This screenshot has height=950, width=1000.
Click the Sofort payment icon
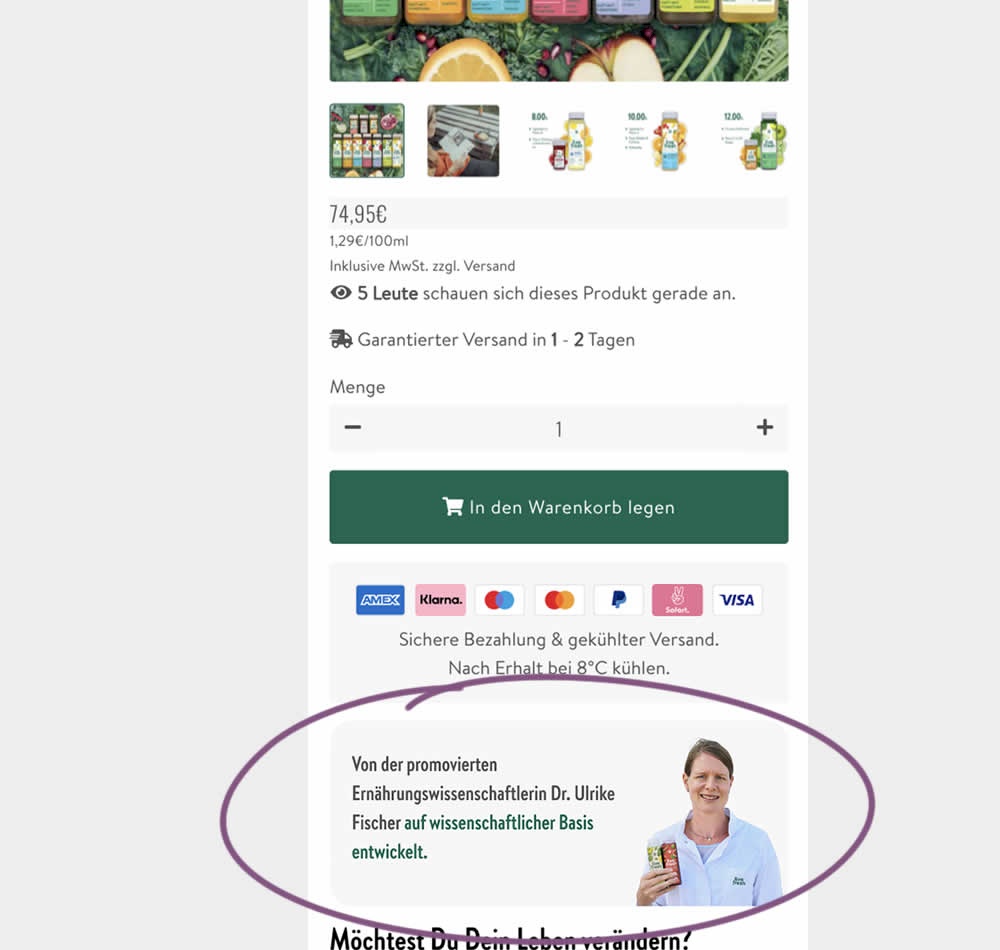coord(677,600)
